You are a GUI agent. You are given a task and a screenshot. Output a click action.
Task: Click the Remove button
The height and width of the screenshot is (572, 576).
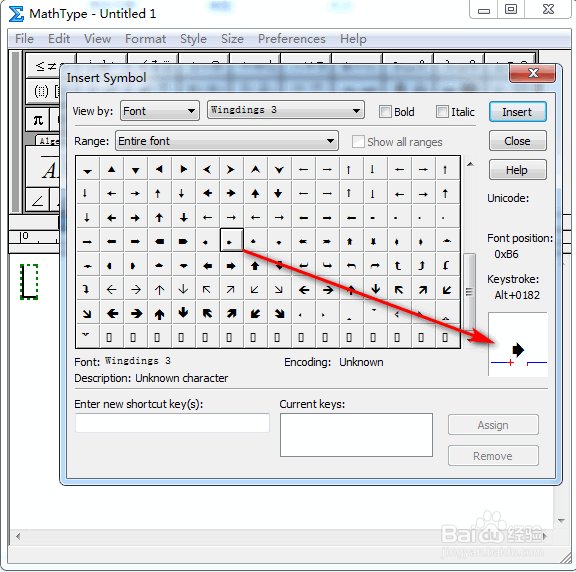[493, 456]
